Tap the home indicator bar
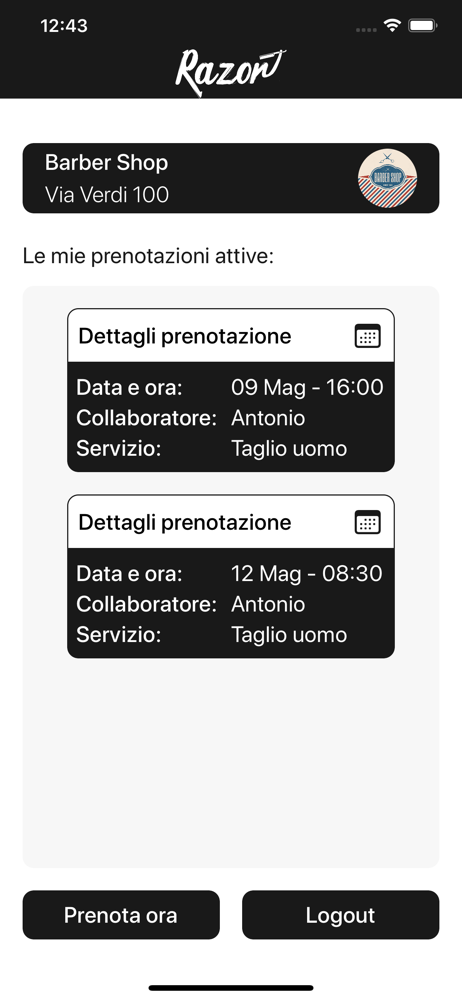This screenshot has width=462, height=1000. click(231, 988)
